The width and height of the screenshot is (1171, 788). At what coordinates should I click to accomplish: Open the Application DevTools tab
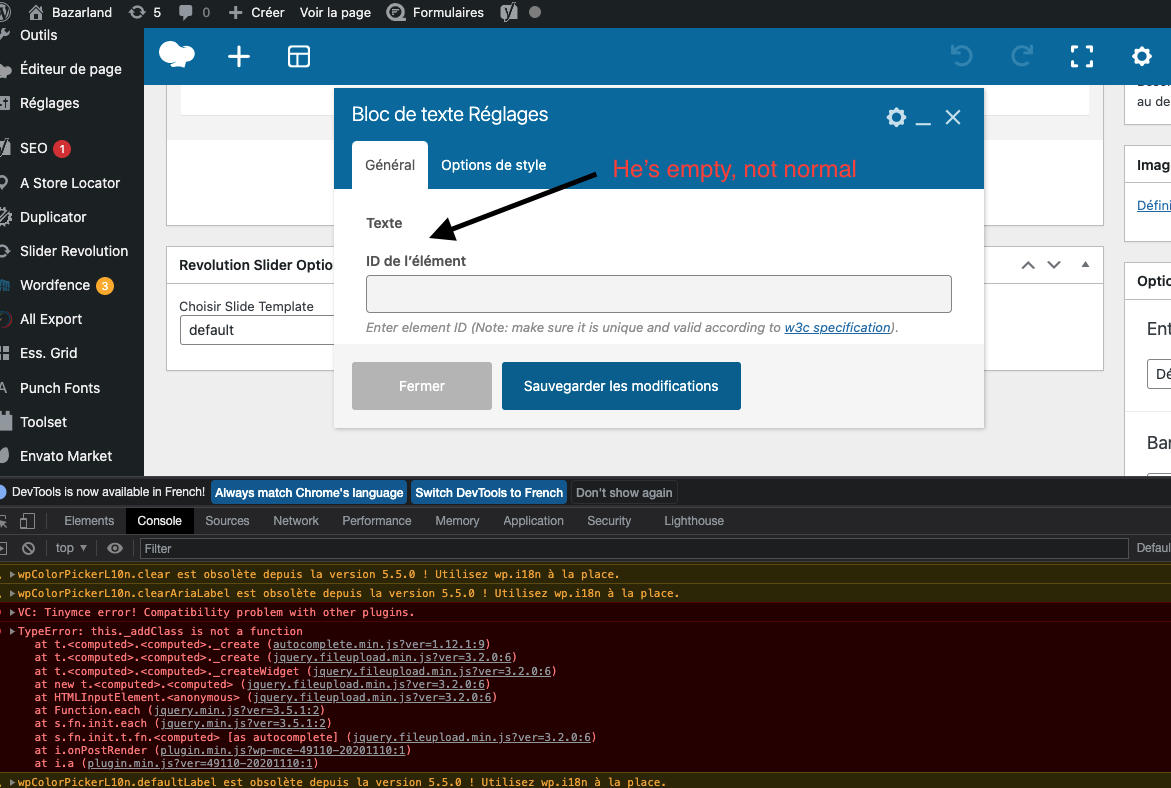pos(533,521)
